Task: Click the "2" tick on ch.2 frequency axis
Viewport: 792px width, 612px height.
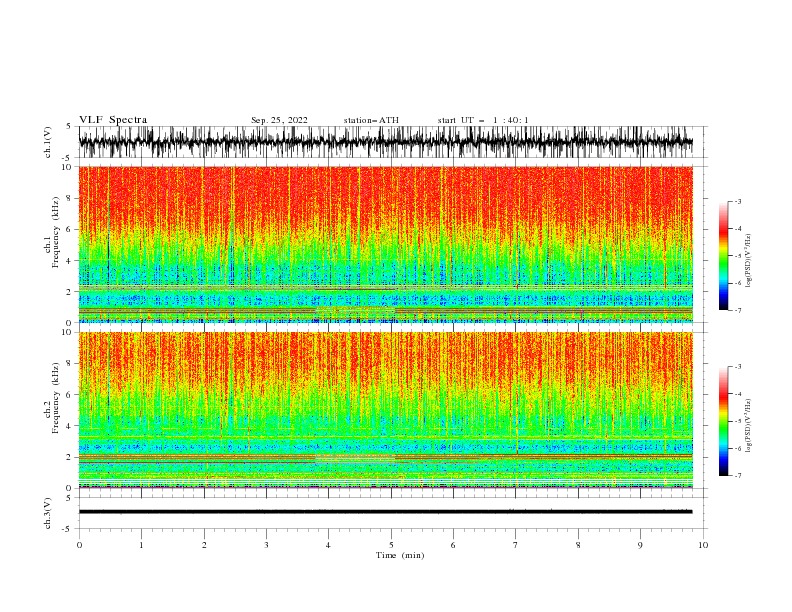Action: (x=70, y=457)
